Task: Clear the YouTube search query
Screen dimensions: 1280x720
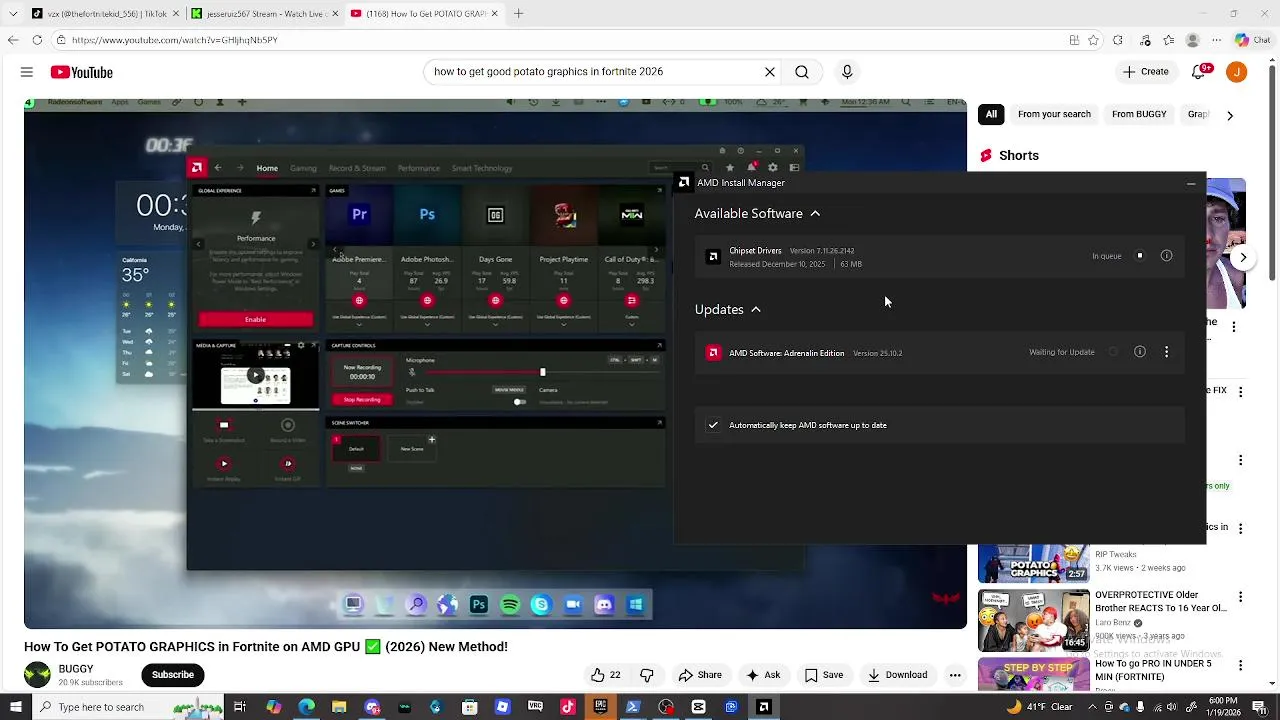Action: click(x=770, y=72)
